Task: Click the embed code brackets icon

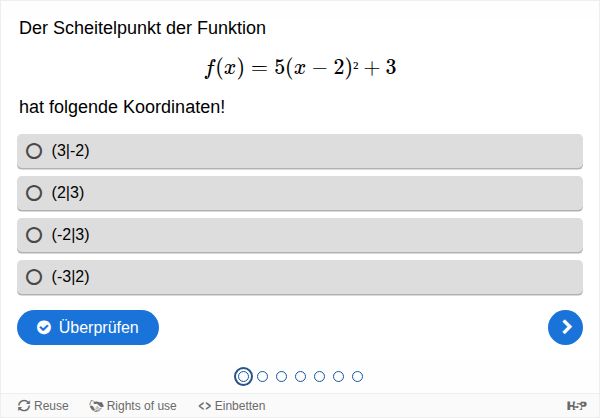Action: [204, 406]
